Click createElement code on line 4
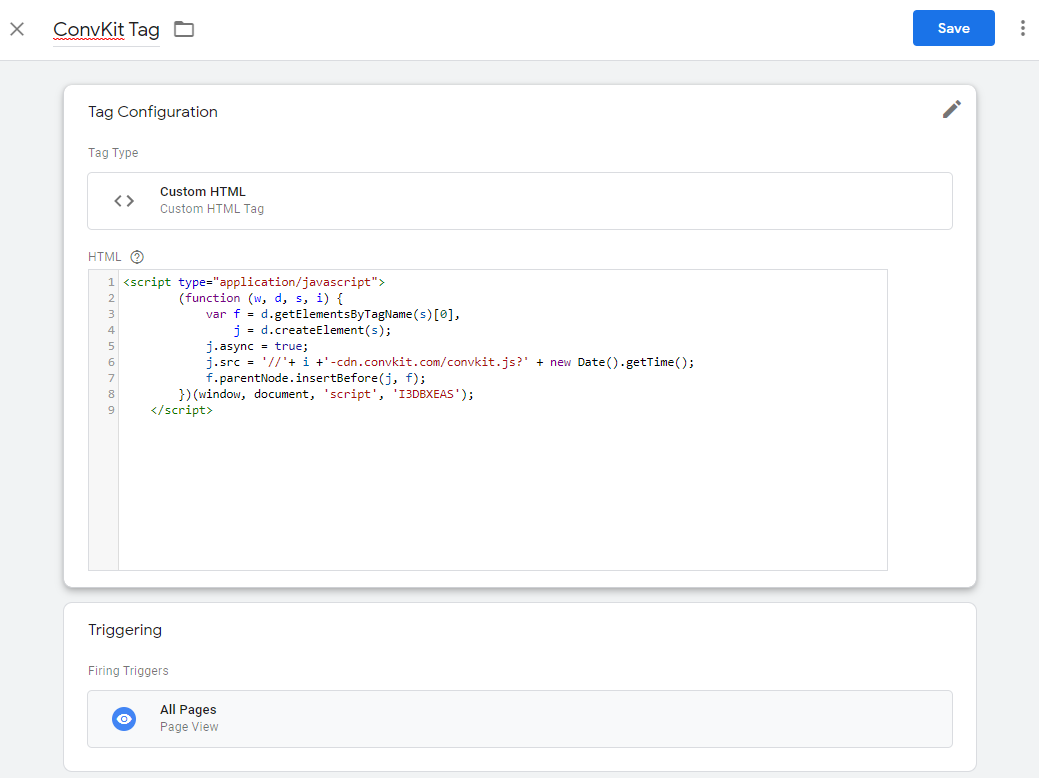This screenshot has width=1039, height=778. (x=319, y=330)
